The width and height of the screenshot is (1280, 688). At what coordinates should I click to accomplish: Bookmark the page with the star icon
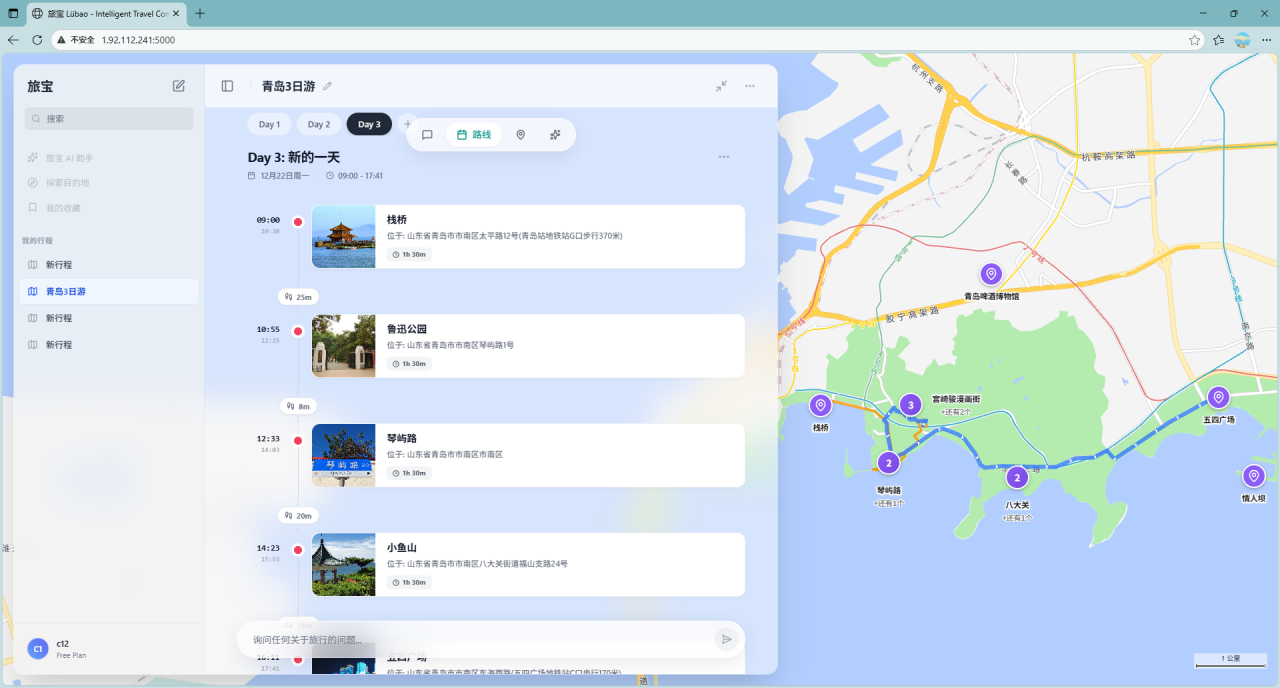[1194, 40]
